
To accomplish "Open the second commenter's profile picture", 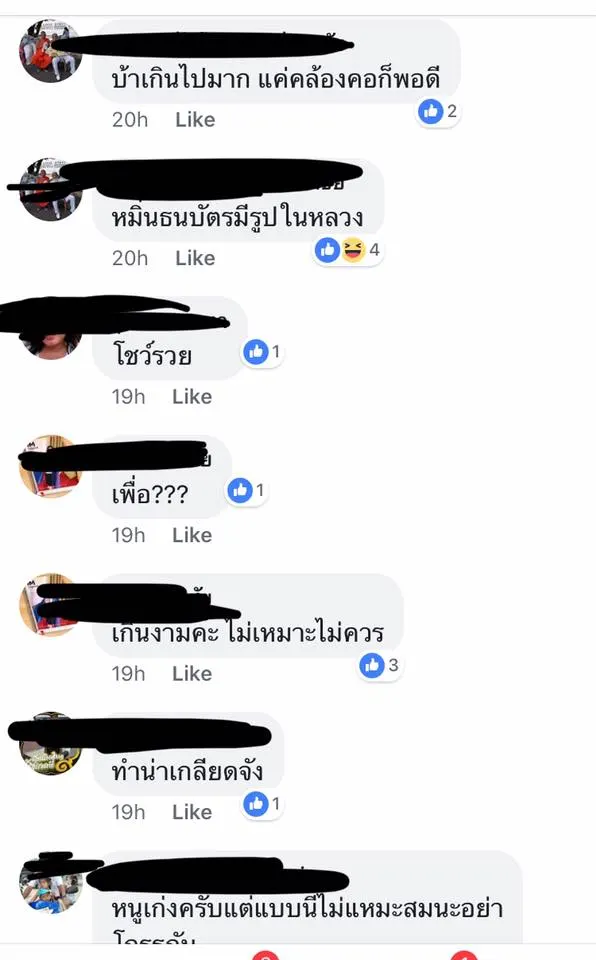I will [x=51, y=189].
